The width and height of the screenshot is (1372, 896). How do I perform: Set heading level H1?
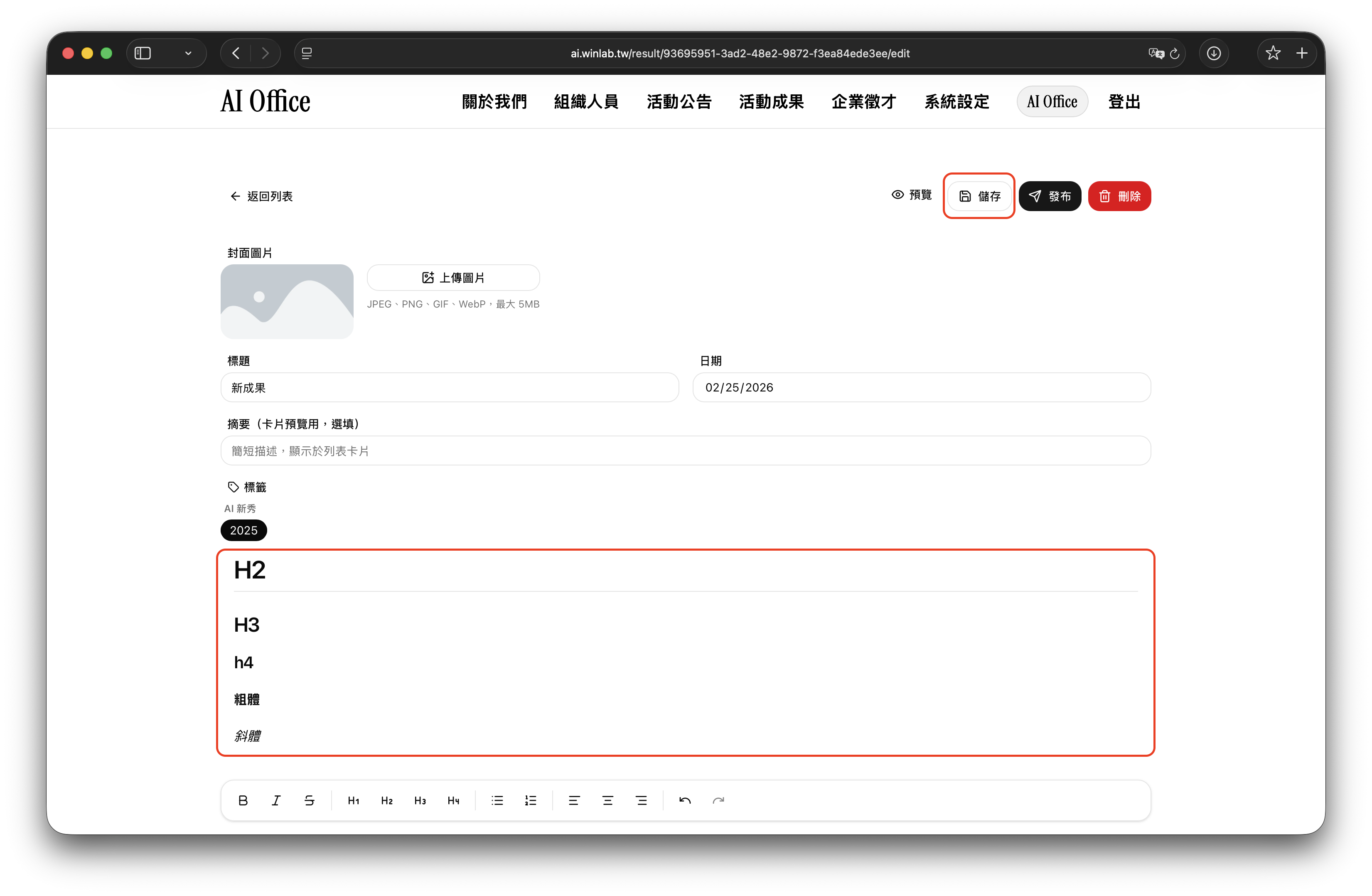pyautogui.click(x=353, y=800)
